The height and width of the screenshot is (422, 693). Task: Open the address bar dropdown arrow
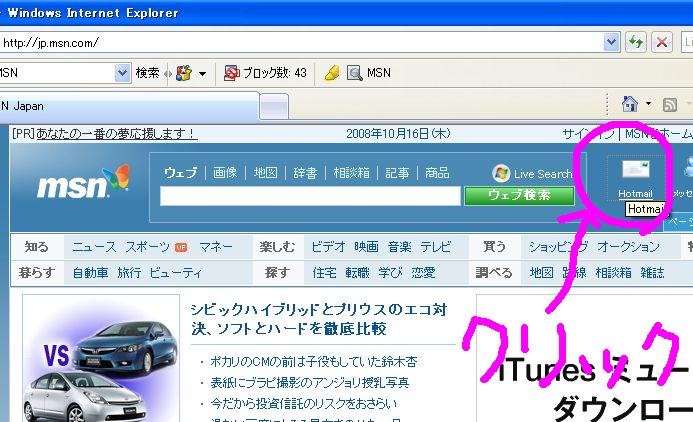tap(611, 42)
